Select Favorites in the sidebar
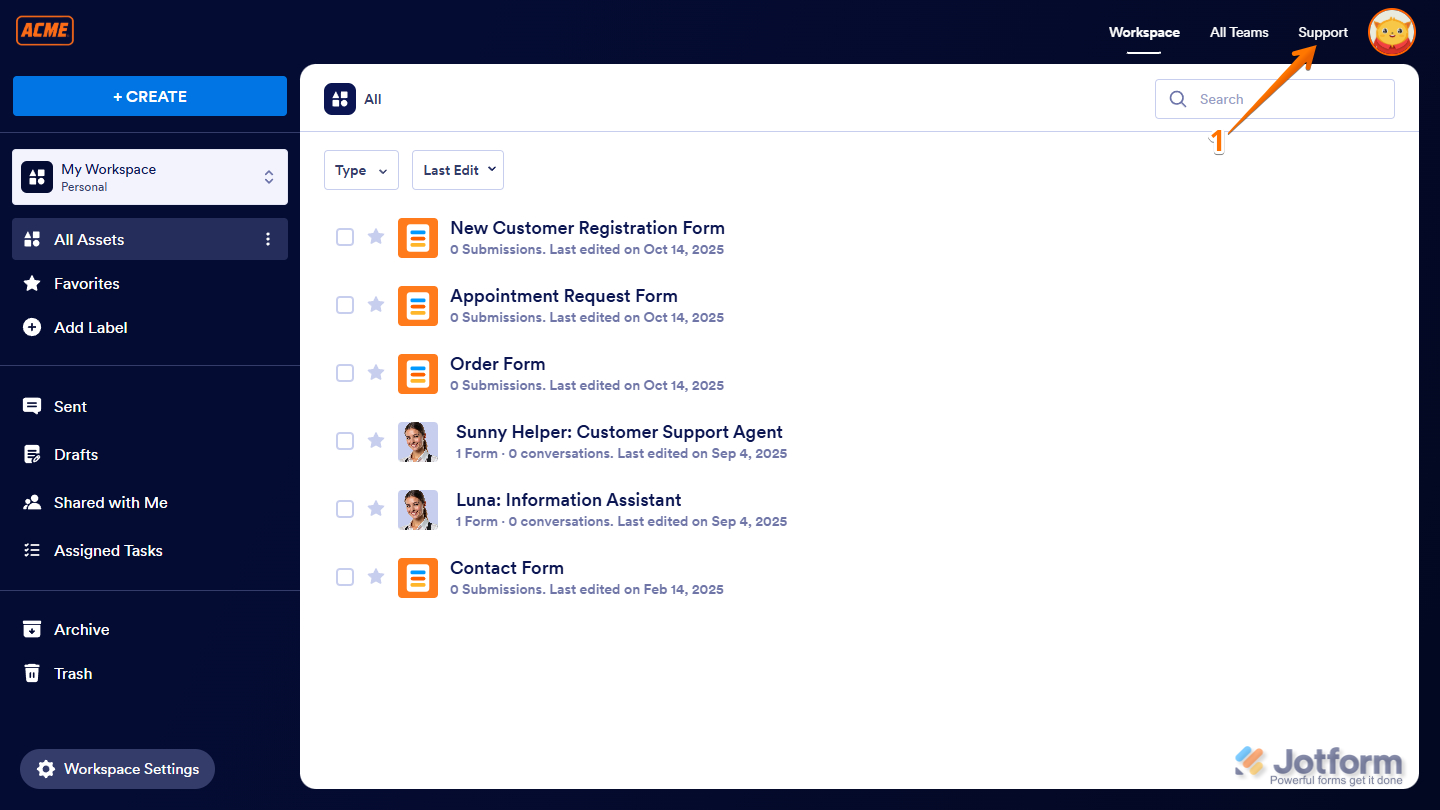 tap(84, 283)
